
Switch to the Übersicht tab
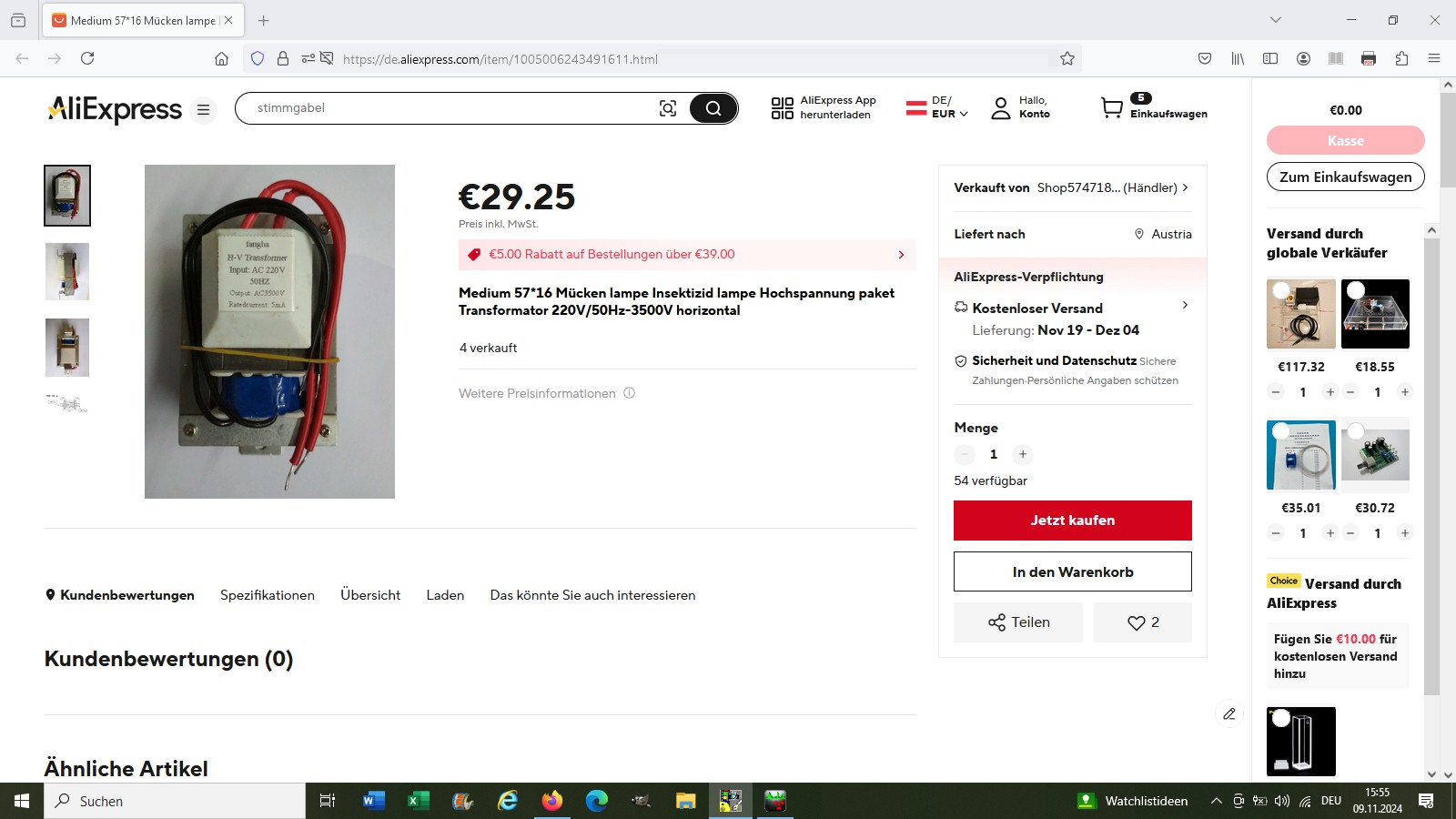[370, 595]
